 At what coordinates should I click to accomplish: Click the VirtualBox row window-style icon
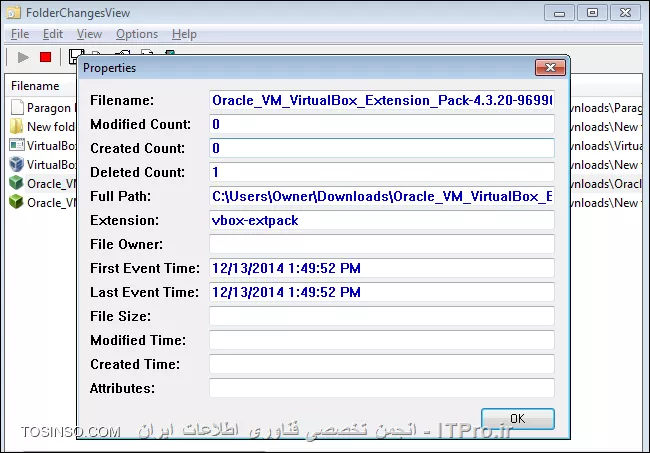click(x=17, y=145)
